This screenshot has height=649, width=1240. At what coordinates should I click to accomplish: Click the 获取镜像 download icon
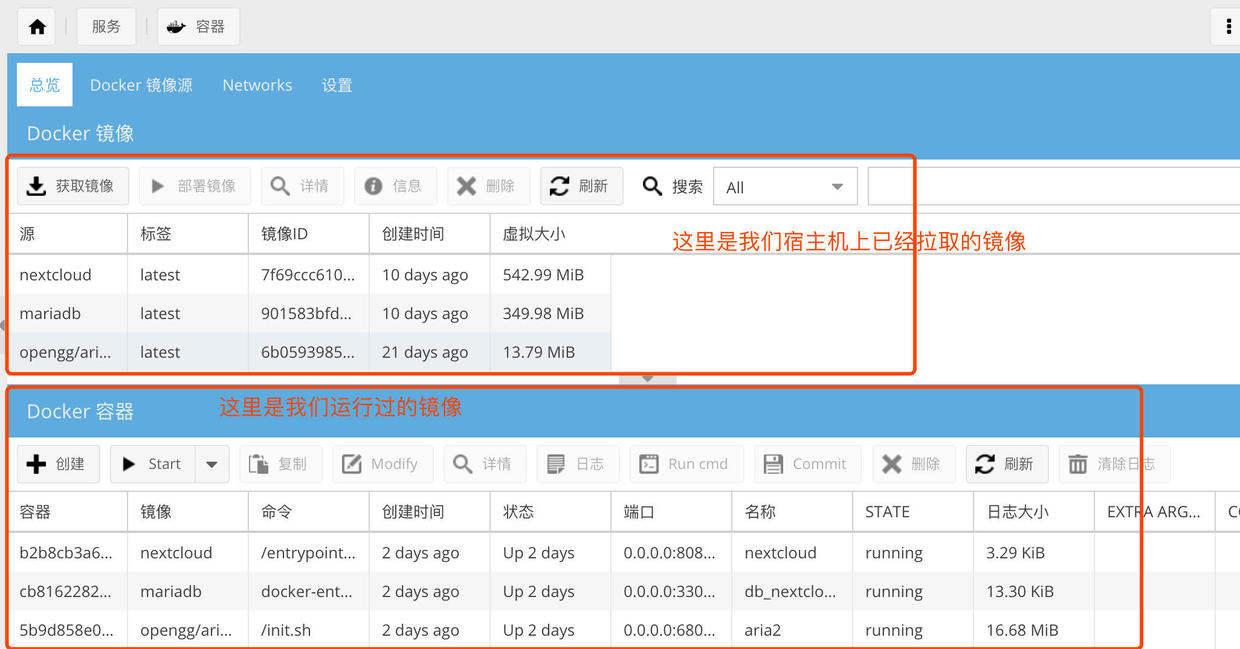point(37,186)
